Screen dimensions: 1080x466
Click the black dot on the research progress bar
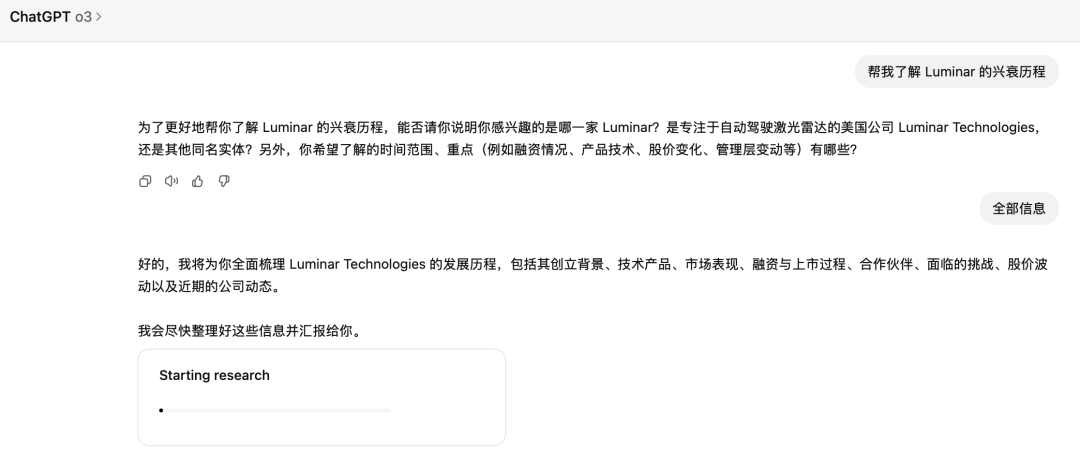[x=161, y=410]
